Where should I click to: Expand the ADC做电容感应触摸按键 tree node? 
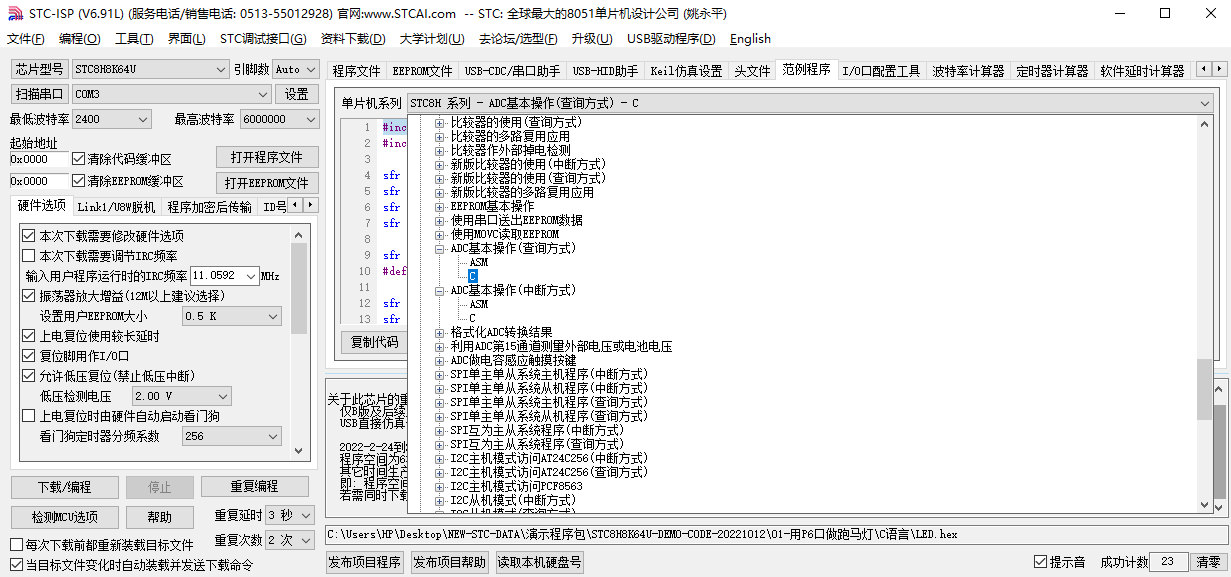[440, 360]
